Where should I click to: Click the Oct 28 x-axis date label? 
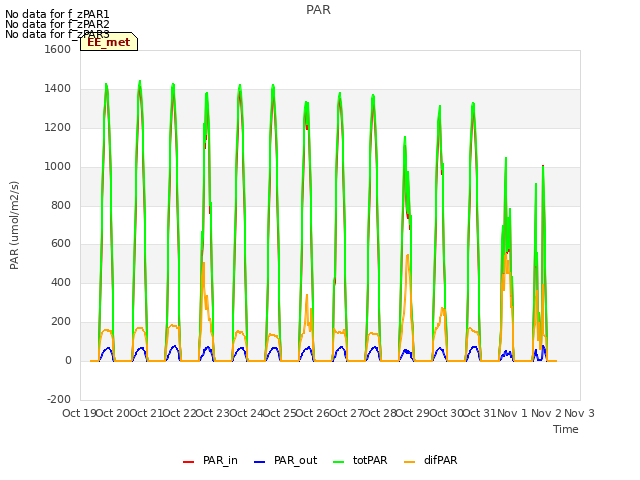379,413
